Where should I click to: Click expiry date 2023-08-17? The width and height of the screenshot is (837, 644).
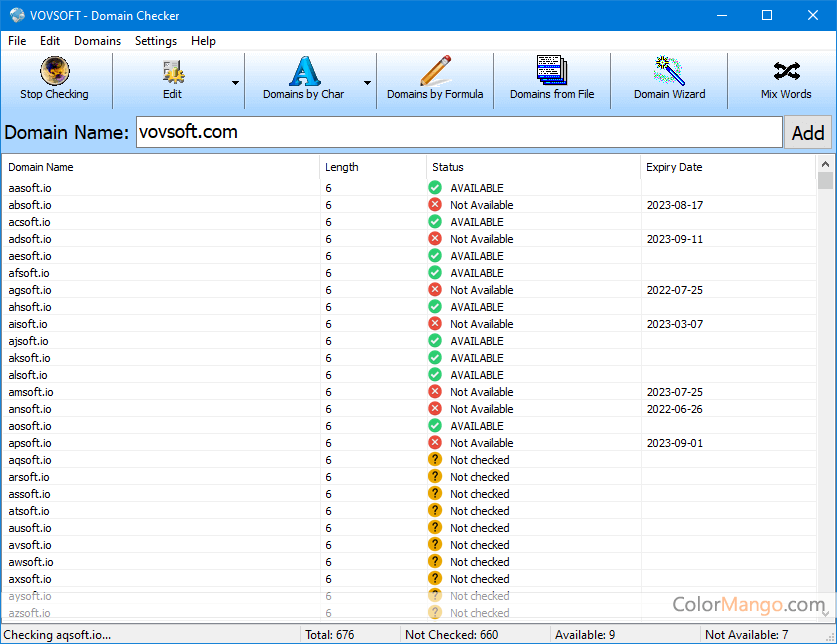[675, 205]
